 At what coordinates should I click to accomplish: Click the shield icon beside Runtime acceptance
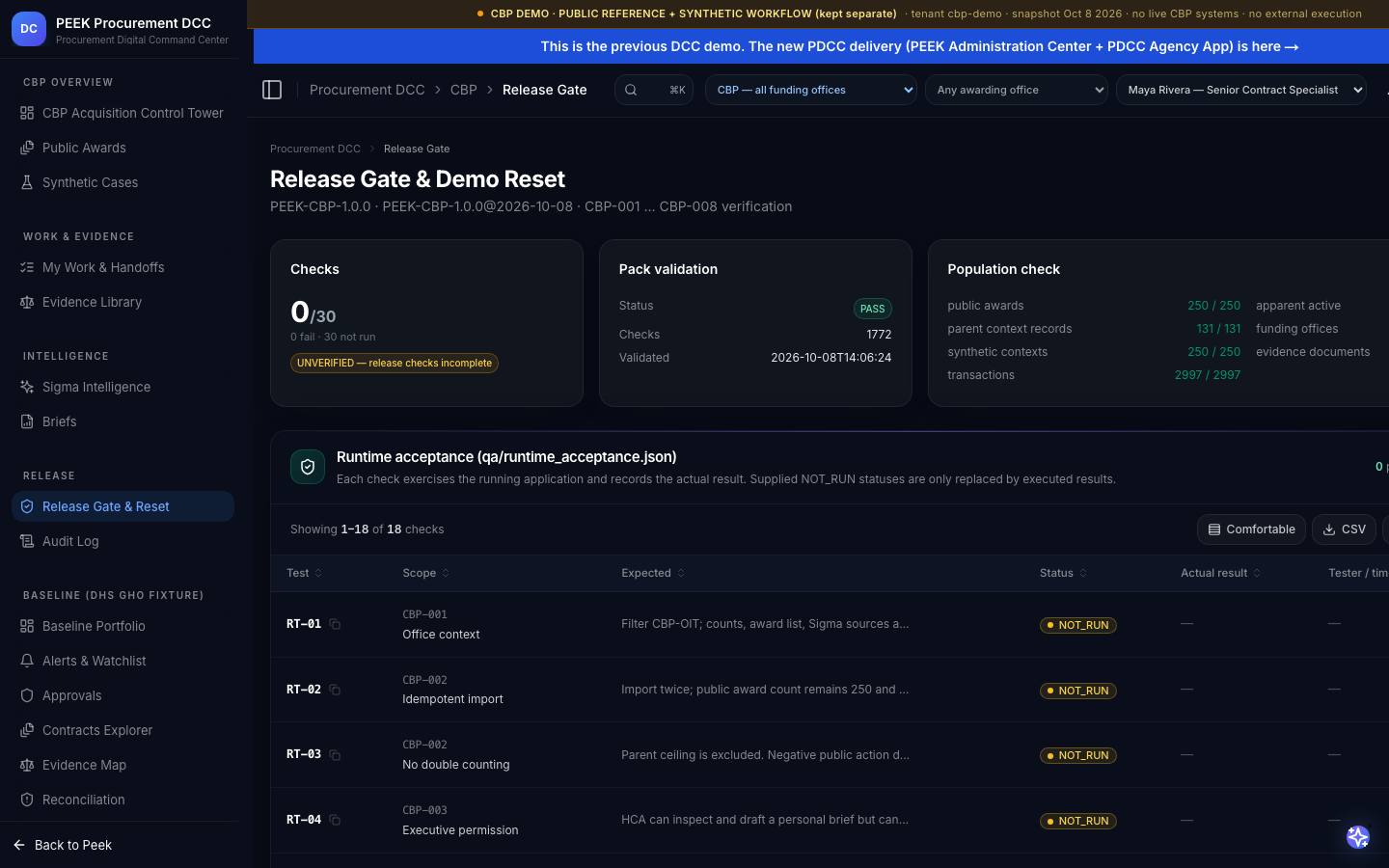pos(308,467)
